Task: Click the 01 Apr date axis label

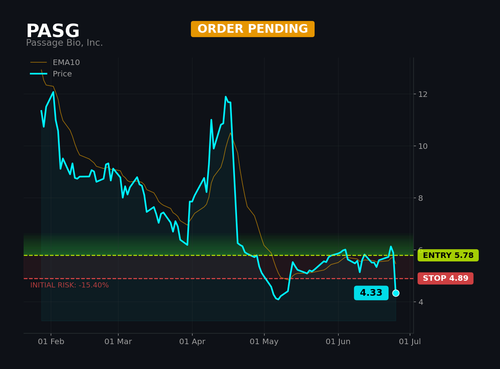Action: point(192,342)
